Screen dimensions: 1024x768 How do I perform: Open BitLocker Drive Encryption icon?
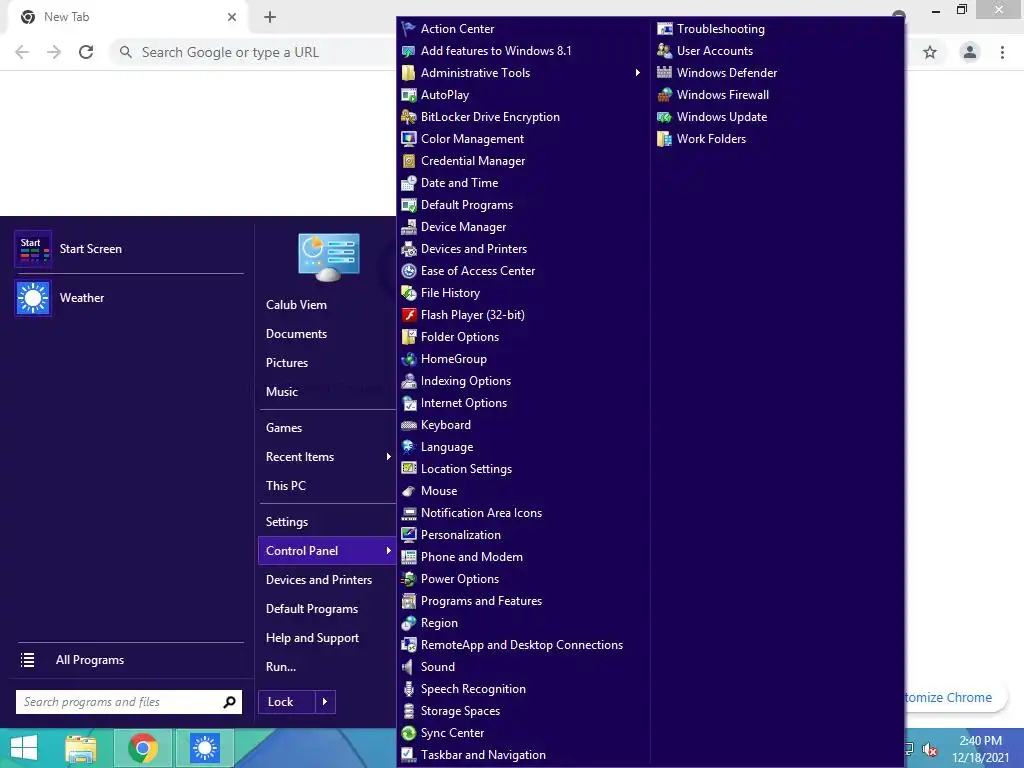(x=409, y=117)
